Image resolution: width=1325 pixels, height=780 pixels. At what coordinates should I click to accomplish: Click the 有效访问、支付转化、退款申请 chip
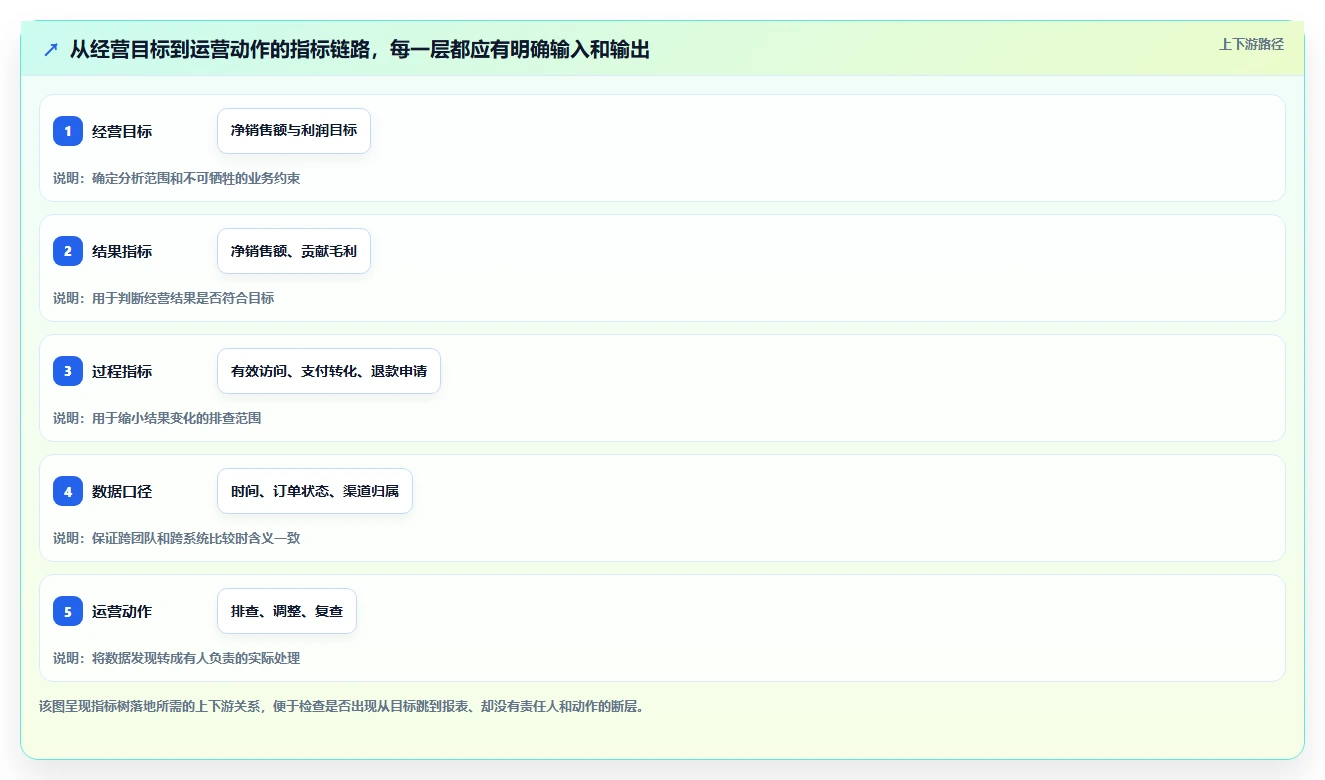(329, 371)
